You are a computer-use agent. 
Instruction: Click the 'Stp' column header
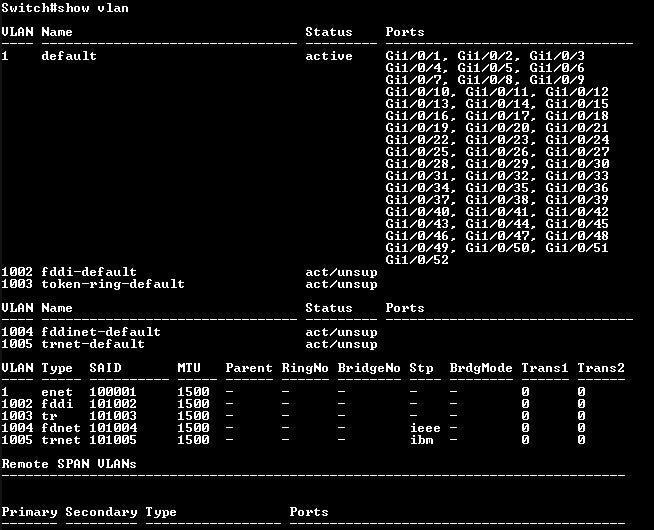[421, 368]
